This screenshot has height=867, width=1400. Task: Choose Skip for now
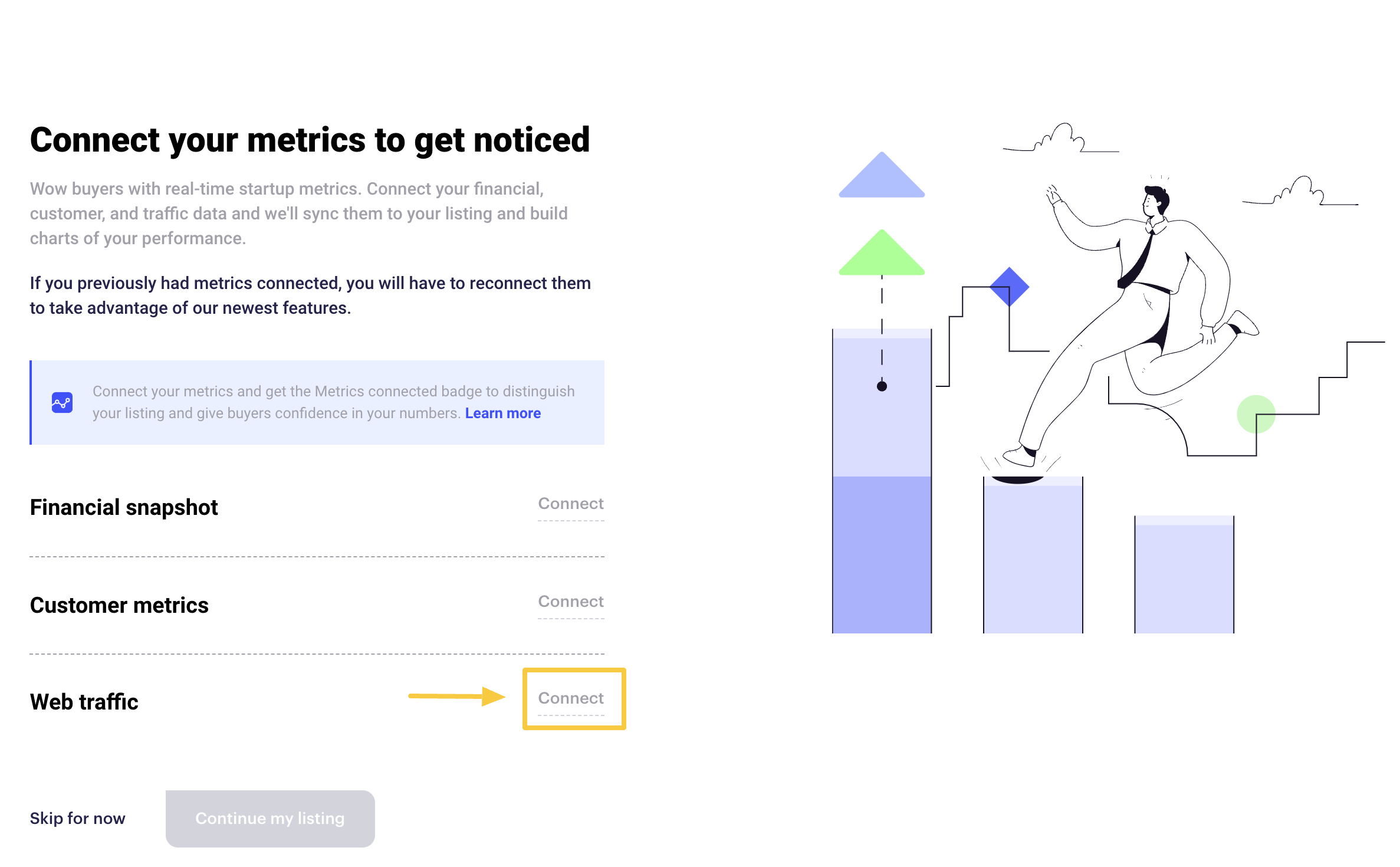point(77,819)
